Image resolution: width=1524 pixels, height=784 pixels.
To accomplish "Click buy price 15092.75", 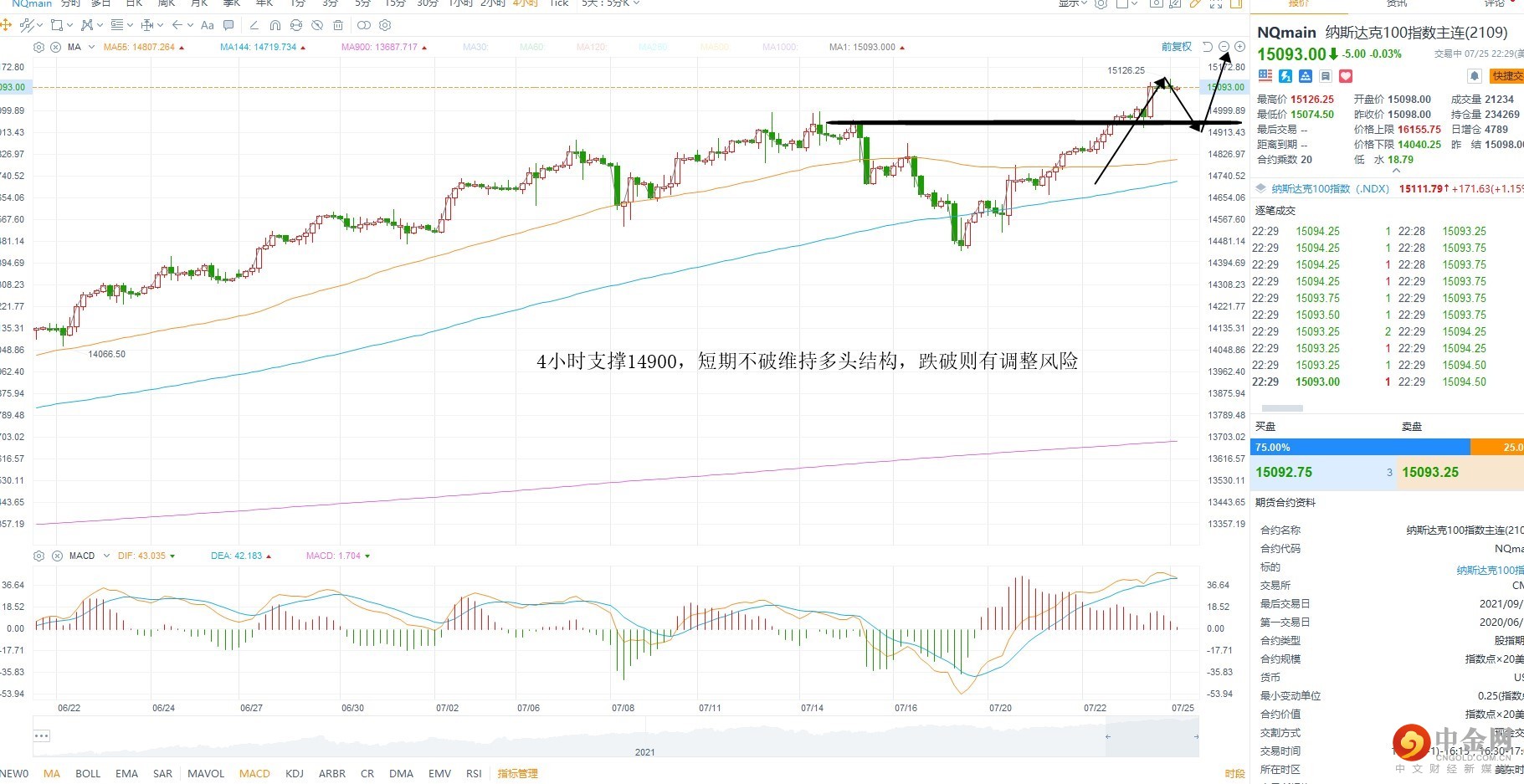I will 1284,473.
